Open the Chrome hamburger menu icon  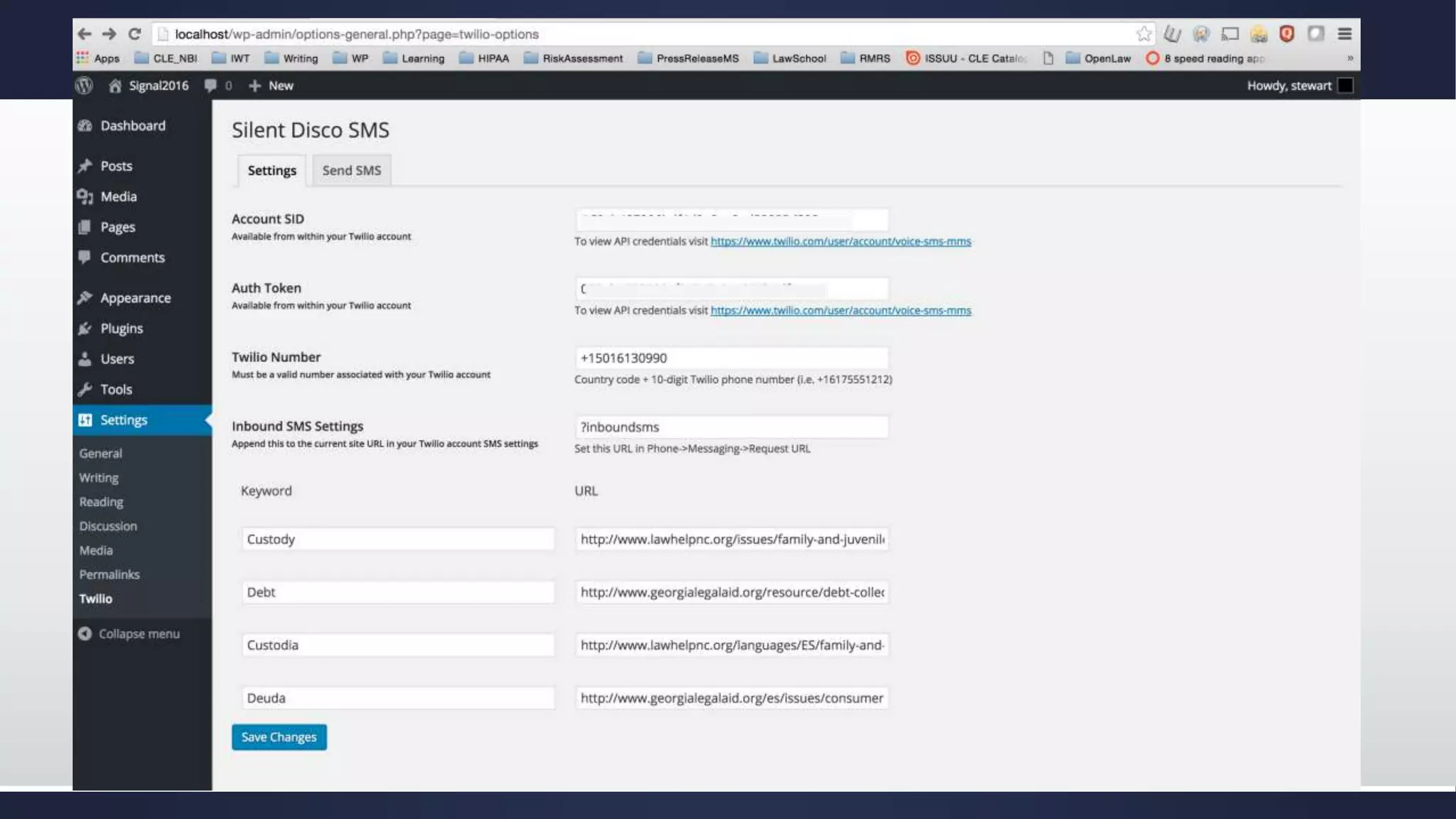pos(1344,34)
